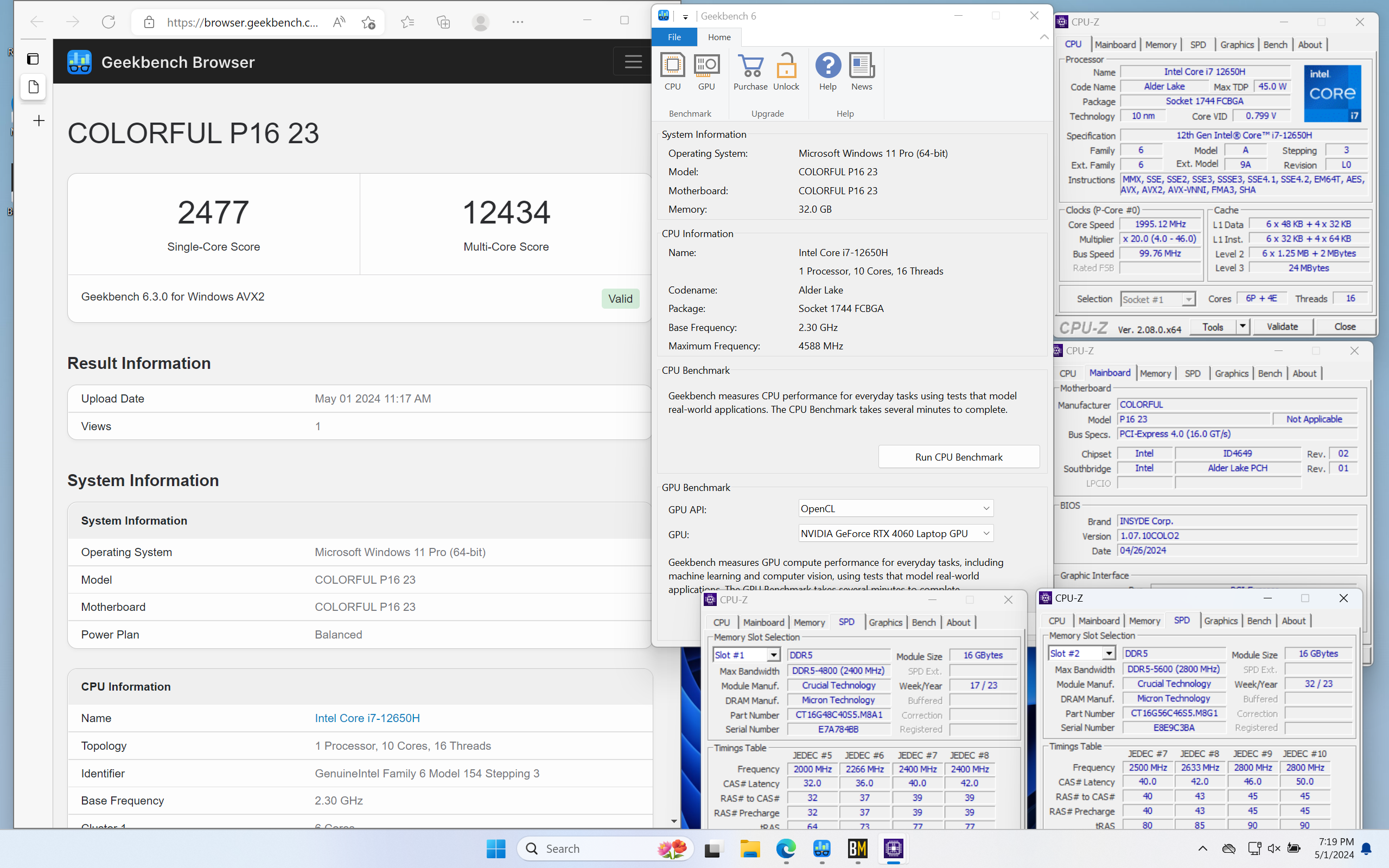Click the Close button in CPU-Z

1345,327
